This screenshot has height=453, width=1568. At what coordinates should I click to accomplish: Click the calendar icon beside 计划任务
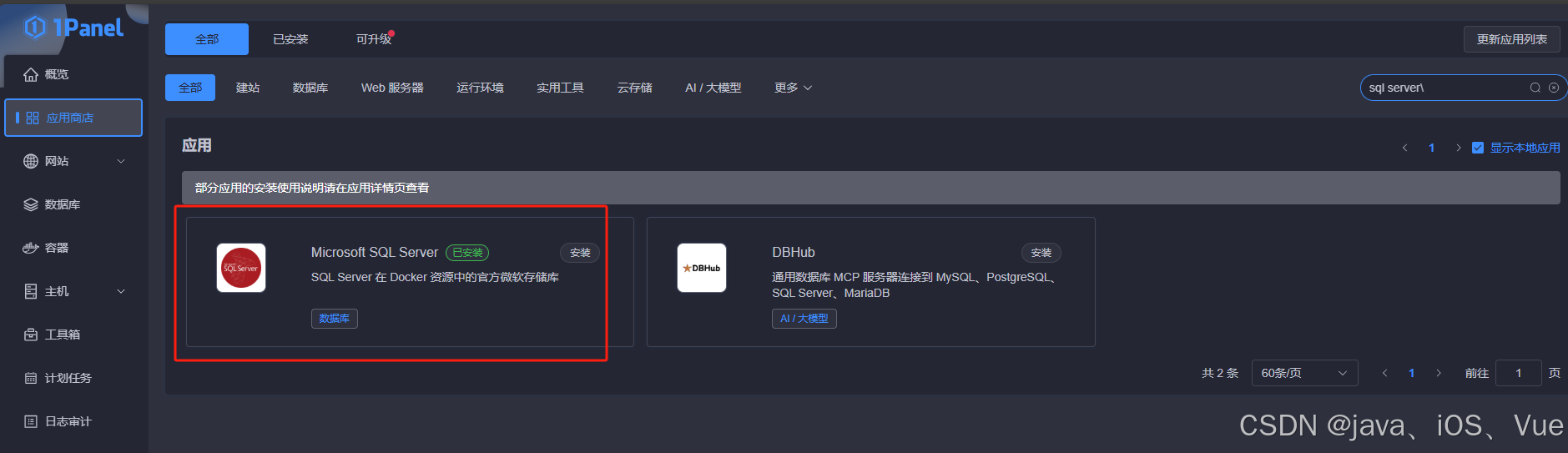point(31,378)
